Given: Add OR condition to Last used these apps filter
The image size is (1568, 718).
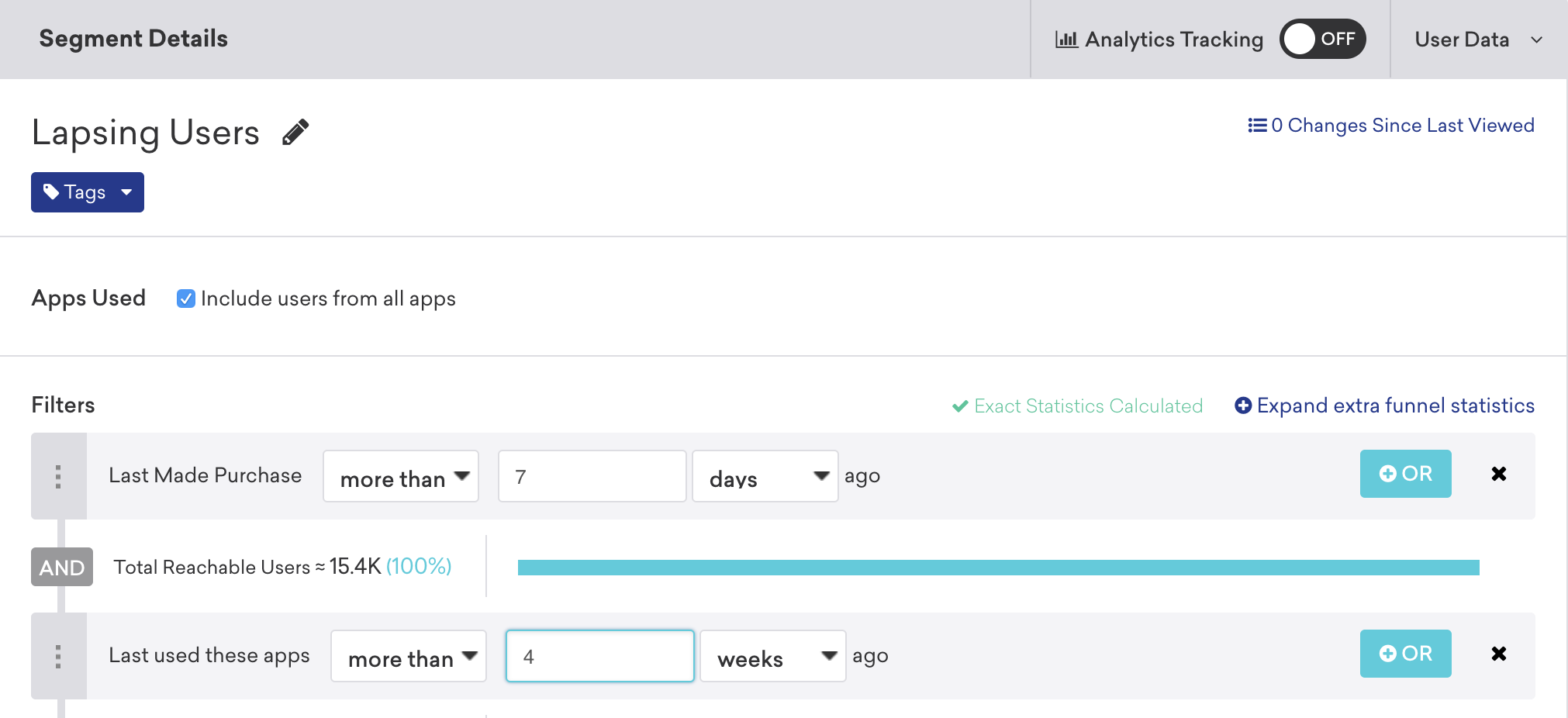Looking at the screenshot, I should pyautogui.click(x=1405, y=654).
